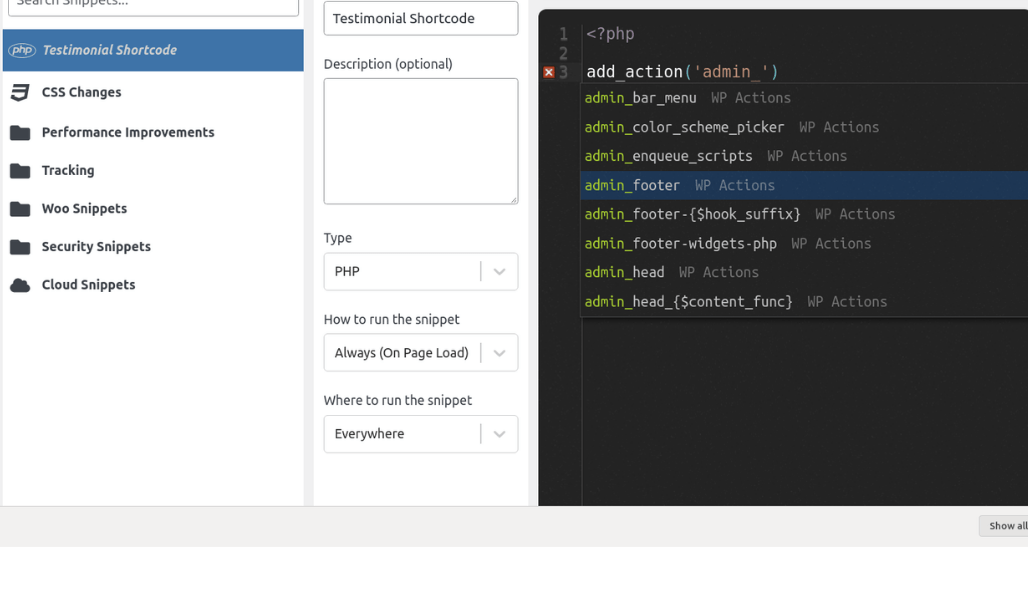Viewport: 1028px width, 591px height.
Task: Click the PHP icon beside Testimonial Shortcode
Action: coord(21,49)
